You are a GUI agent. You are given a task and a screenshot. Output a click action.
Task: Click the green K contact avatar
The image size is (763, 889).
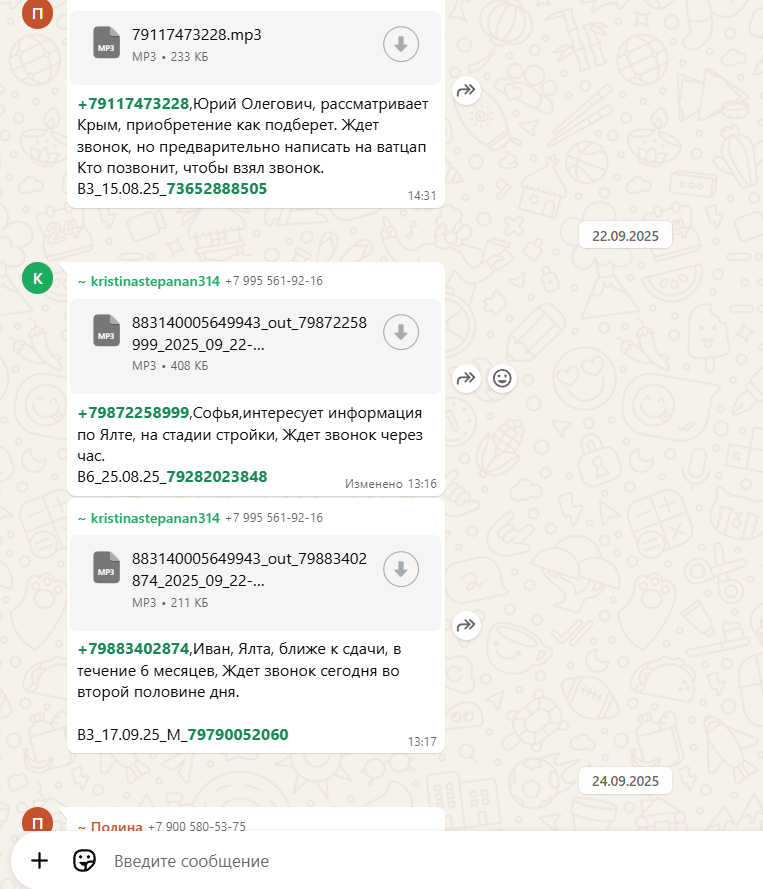click(37, 278)
